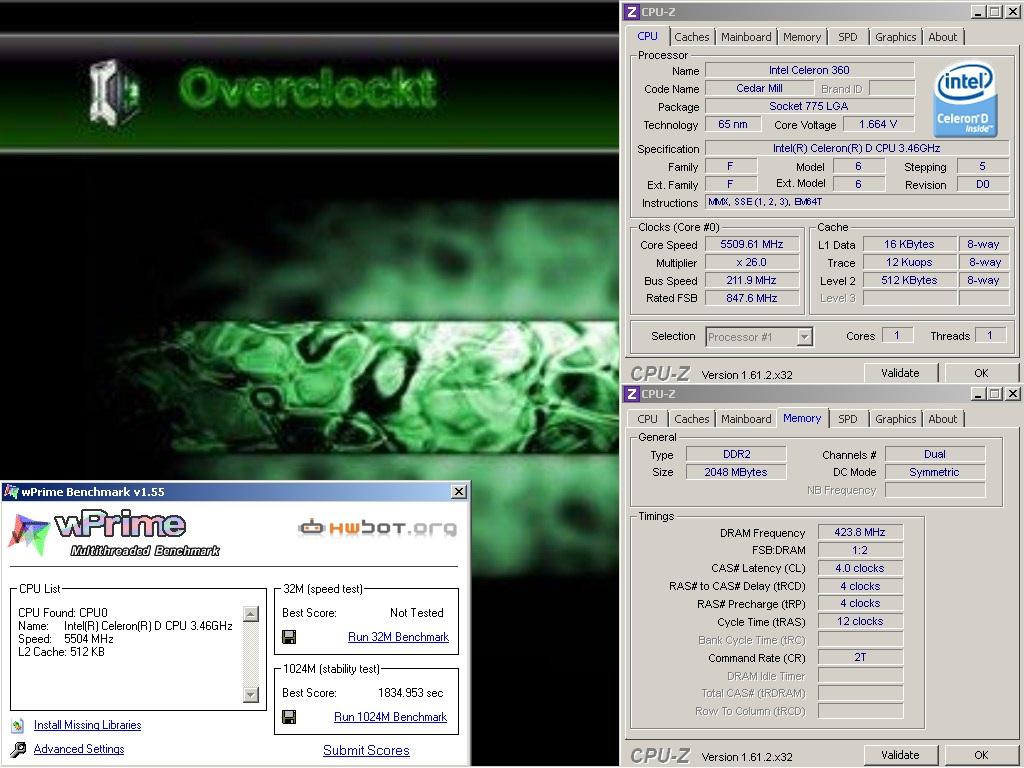Image resolution: width=1024 pixels, height=768 pixels.
Task: Click the save icon for 1024M score
Action: pos(289,717)
